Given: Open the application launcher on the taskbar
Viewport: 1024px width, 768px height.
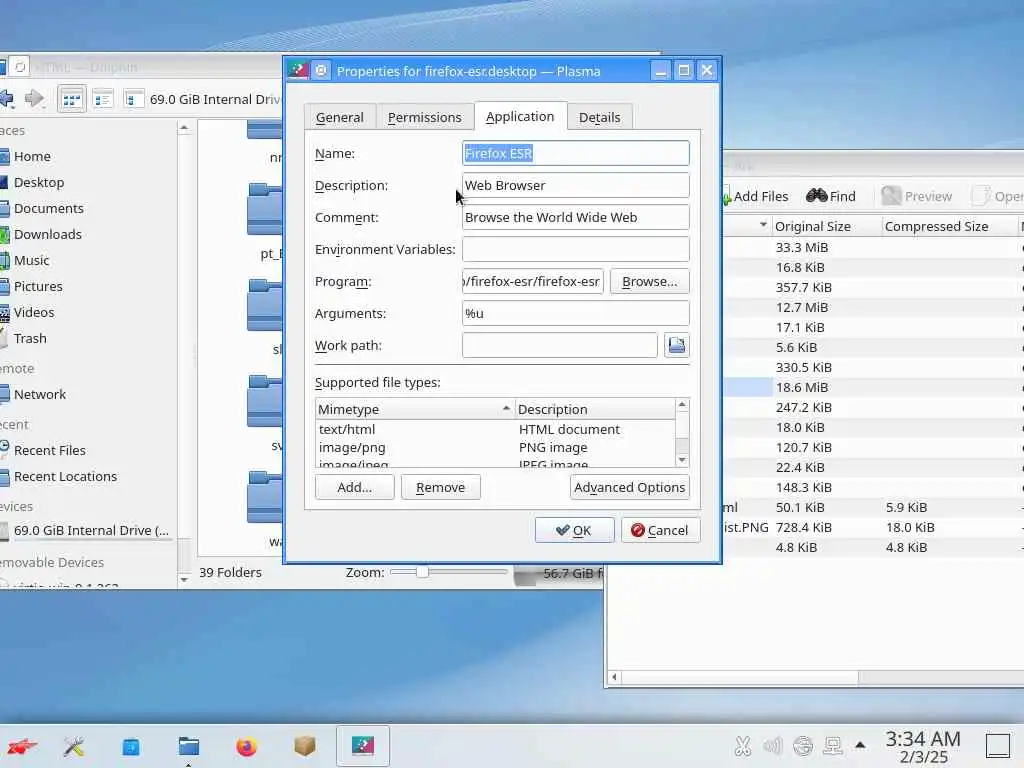Looking at the screenshot, I should click(x=21, y=746).
